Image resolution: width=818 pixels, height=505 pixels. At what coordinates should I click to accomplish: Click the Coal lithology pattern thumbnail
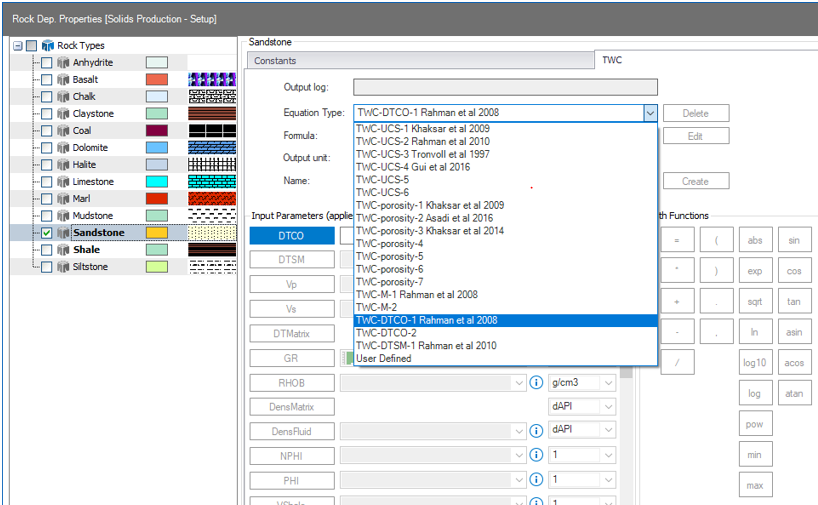[211, 131]
